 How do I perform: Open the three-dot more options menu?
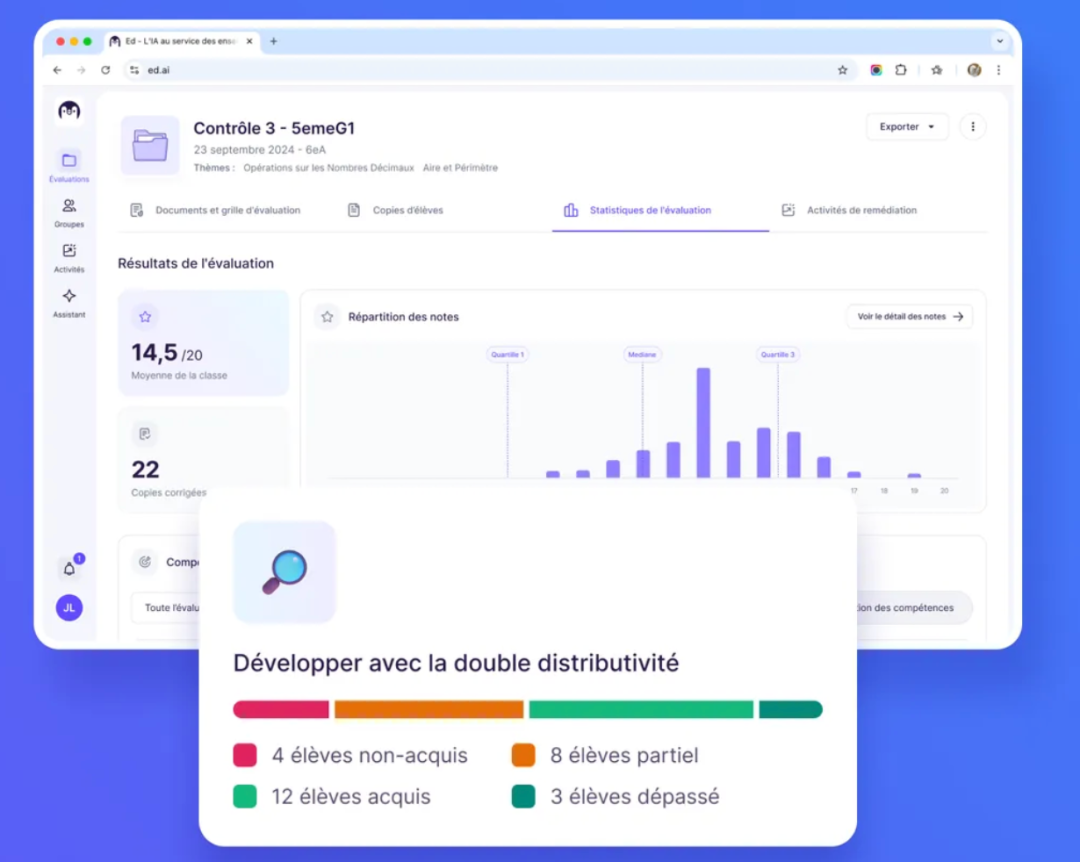click(x=973, y=127)
